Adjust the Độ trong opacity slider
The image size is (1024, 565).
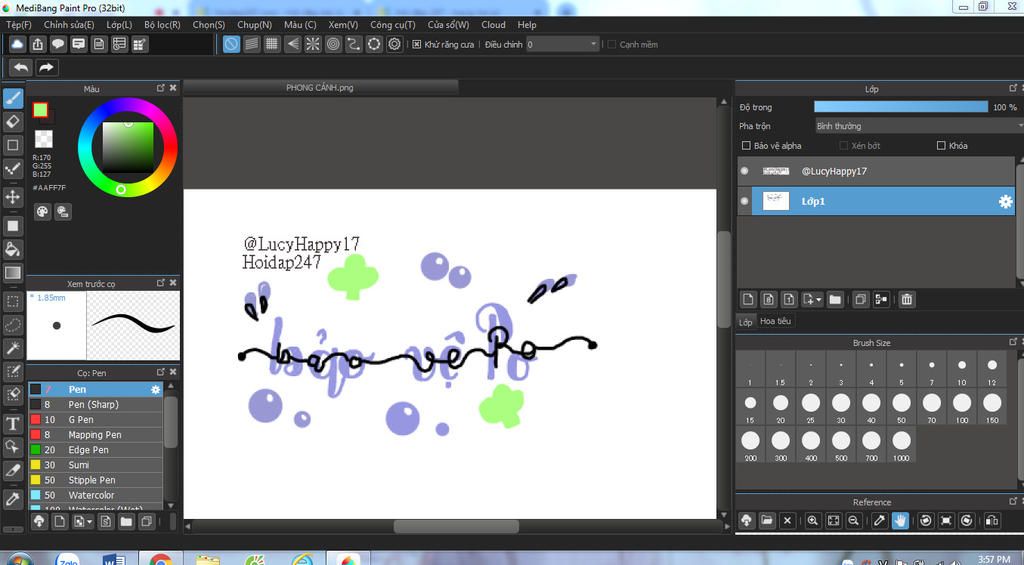pyautogui.click(x=901, y=107)
